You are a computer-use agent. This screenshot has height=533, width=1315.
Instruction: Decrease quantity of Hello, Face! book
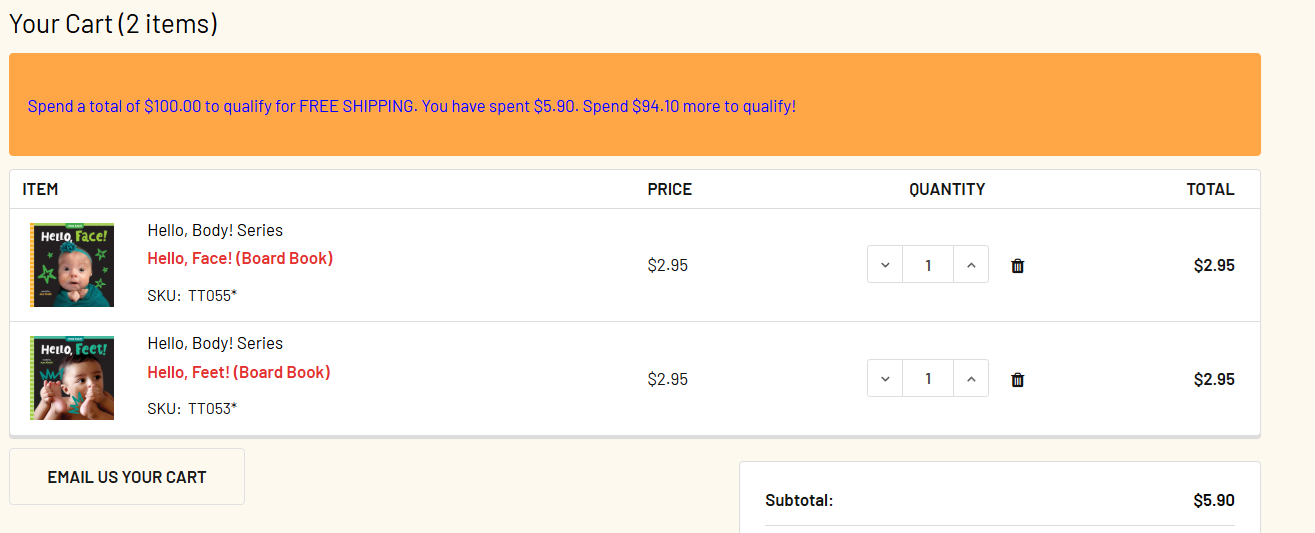[x=885, y=265]
